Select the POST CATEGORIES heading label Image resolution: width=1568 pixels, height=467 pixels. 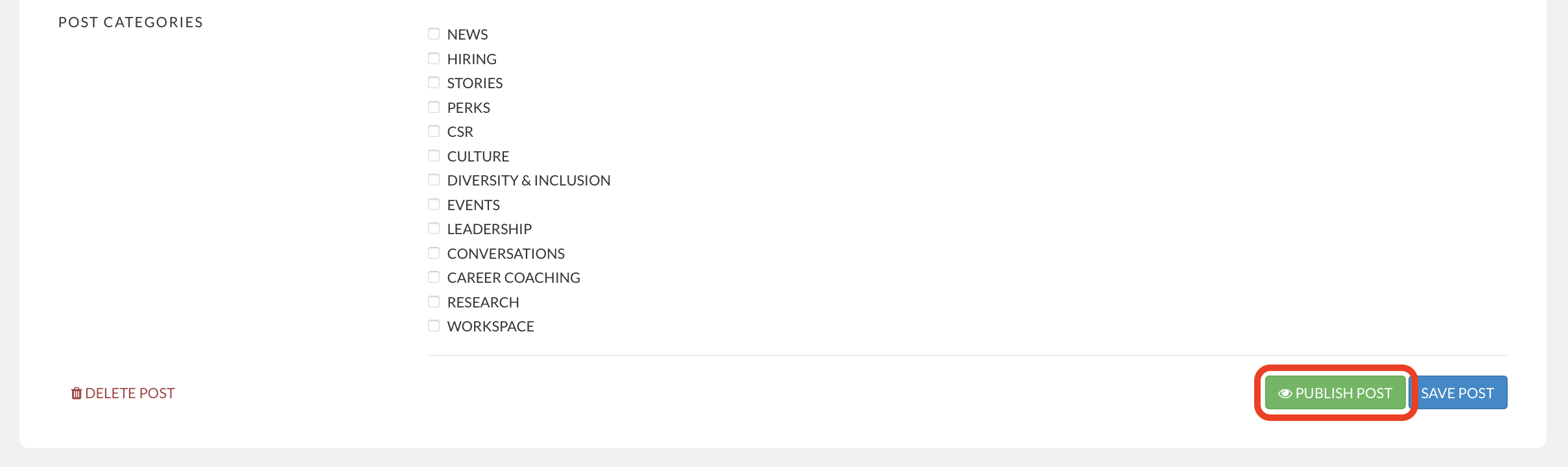(x=130, y=21)
